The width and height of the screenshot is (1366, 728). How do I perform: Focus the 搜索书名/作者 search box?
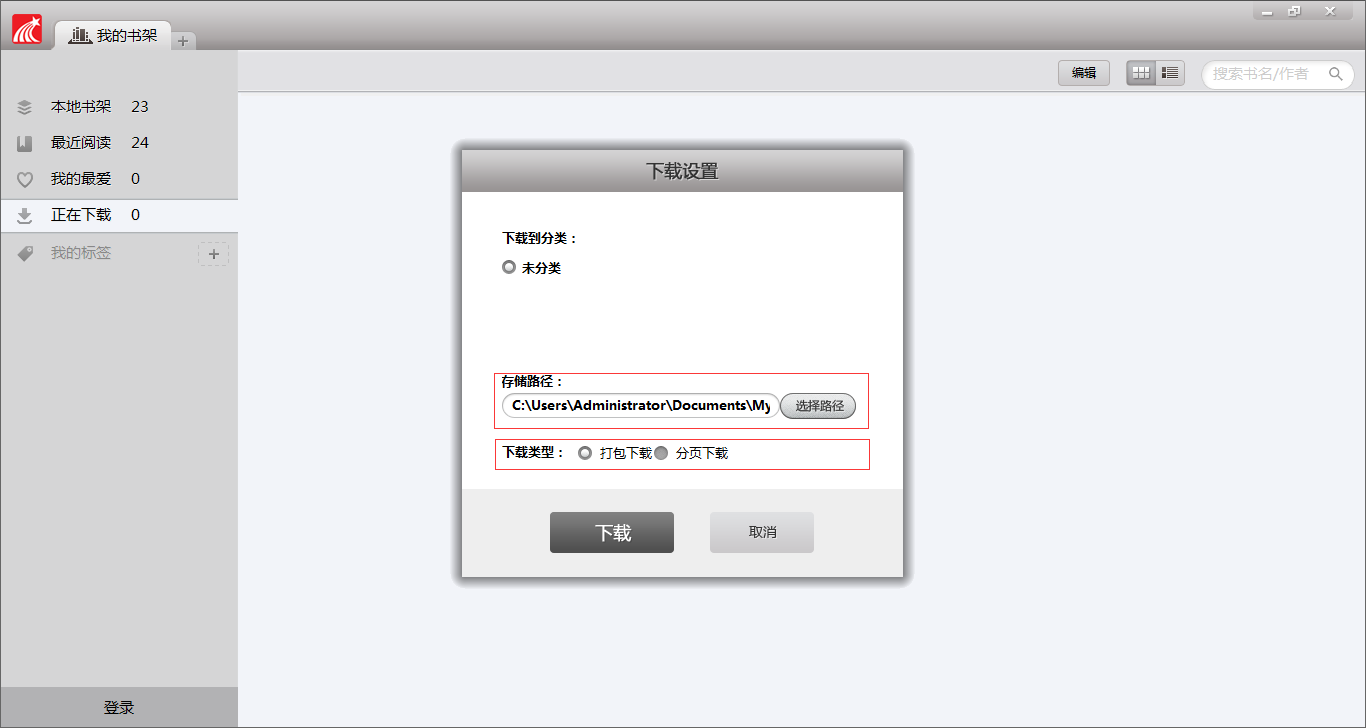pyautogui.click(x=1278, y=74)
